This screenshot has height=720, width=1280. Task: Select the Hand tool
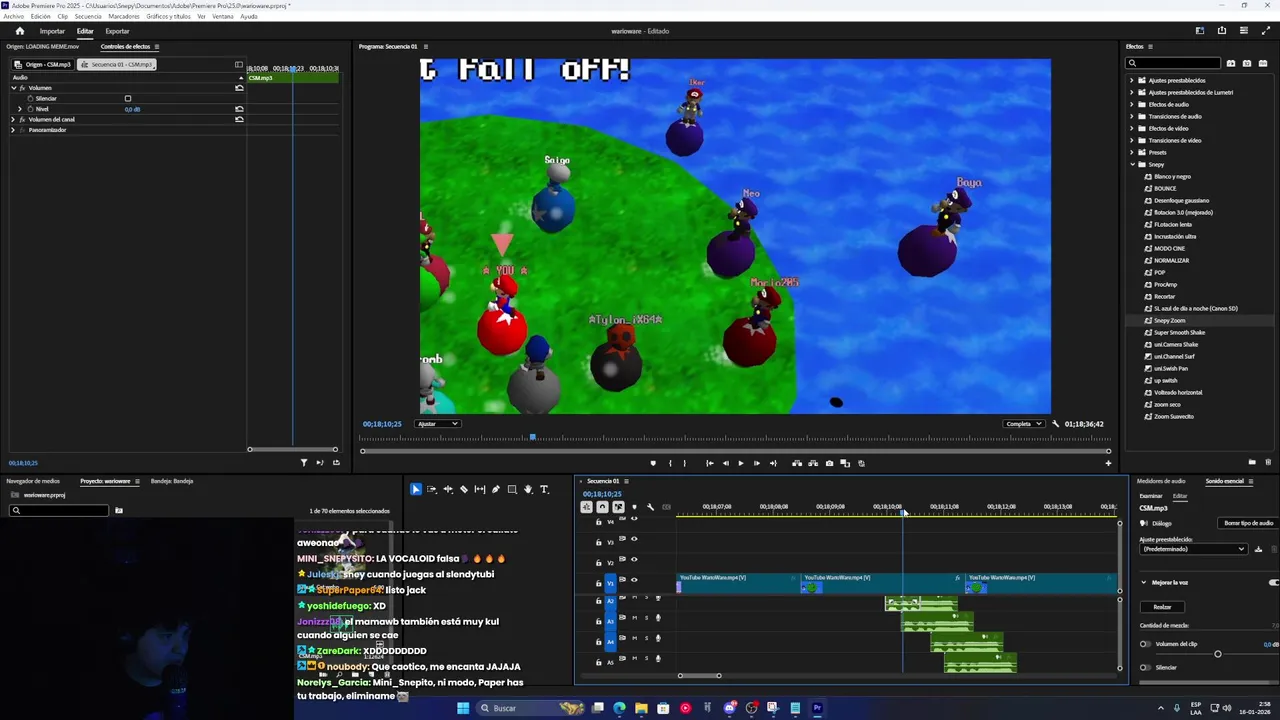(528, 489)
